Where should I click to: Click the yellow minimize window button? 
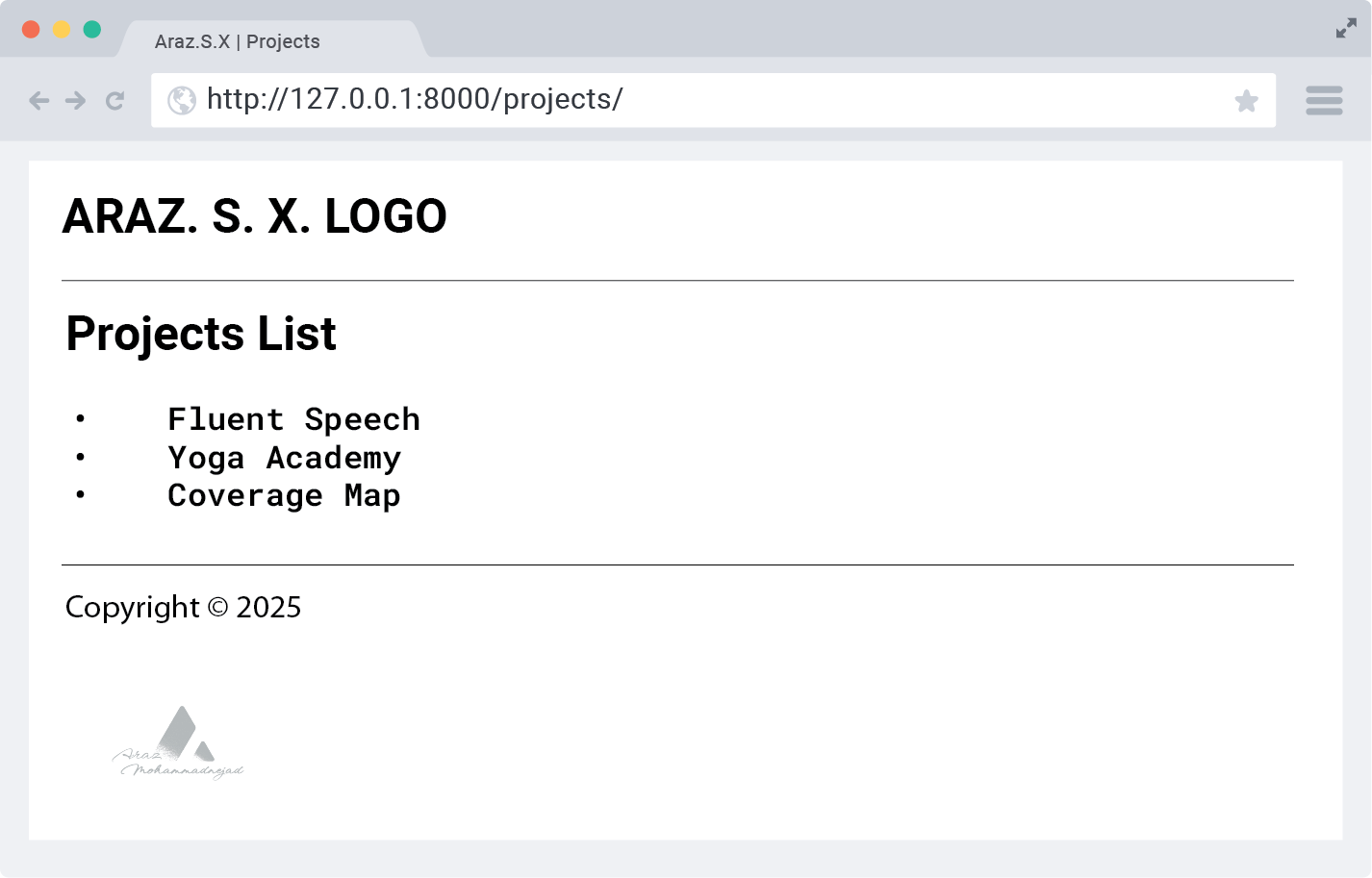click(x=62, y=29)
